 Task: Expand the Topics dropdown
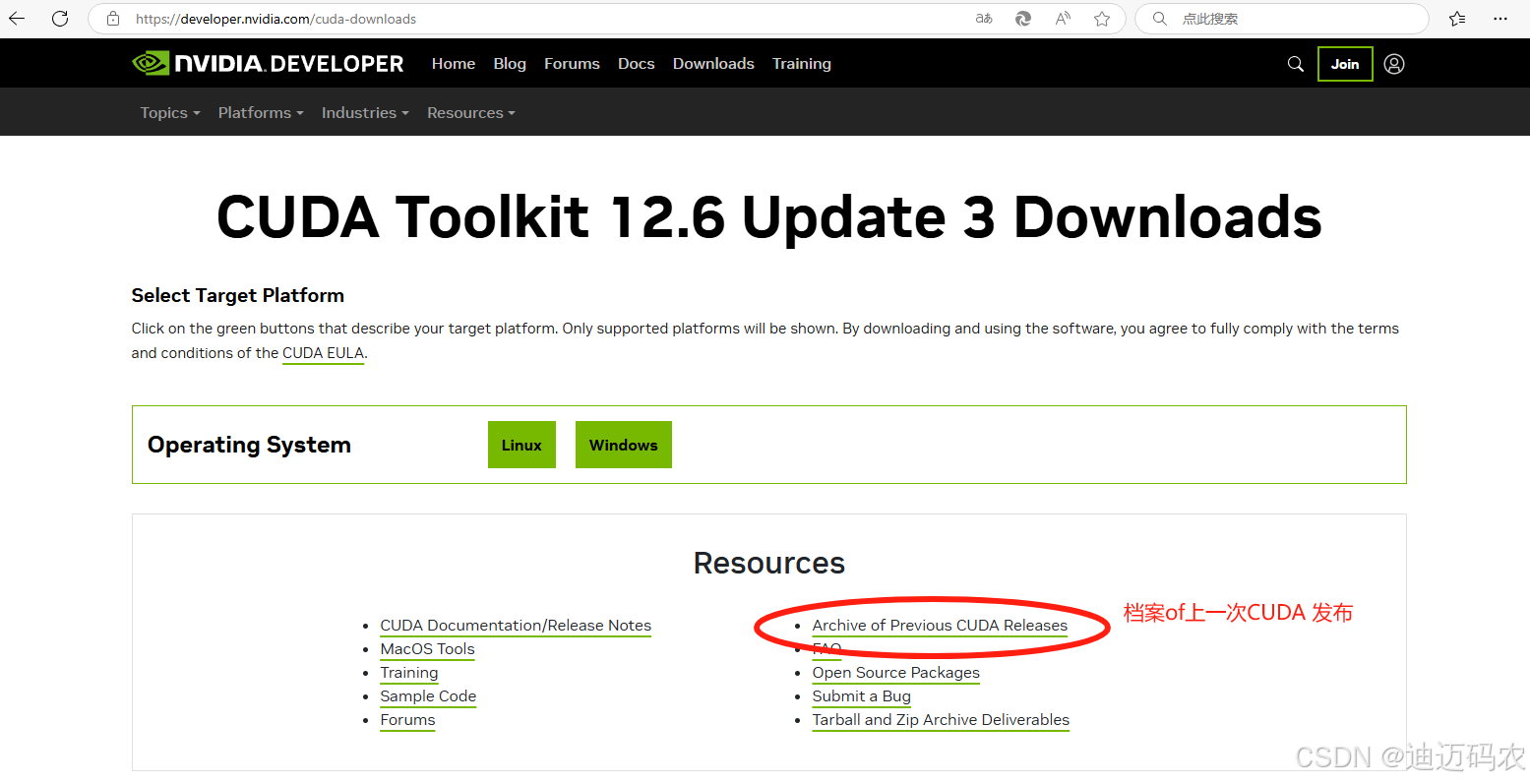pyautogui.click(x=170, y=113)
